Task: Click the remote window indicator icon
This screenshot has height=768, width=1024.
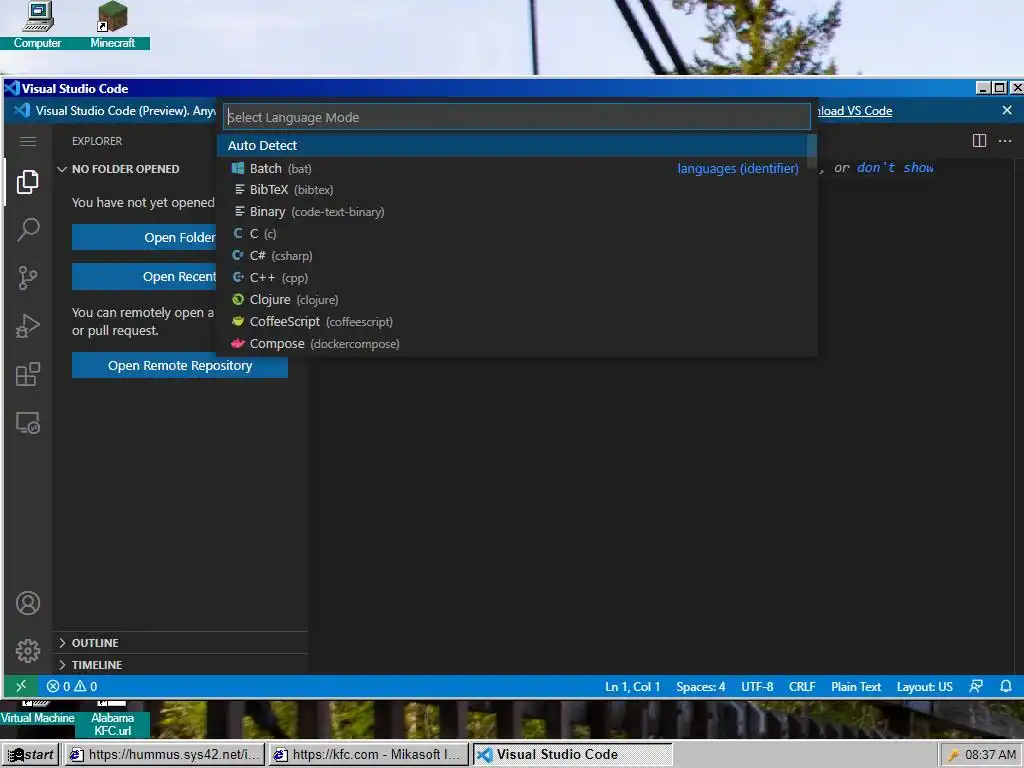Action: [21, 686]
